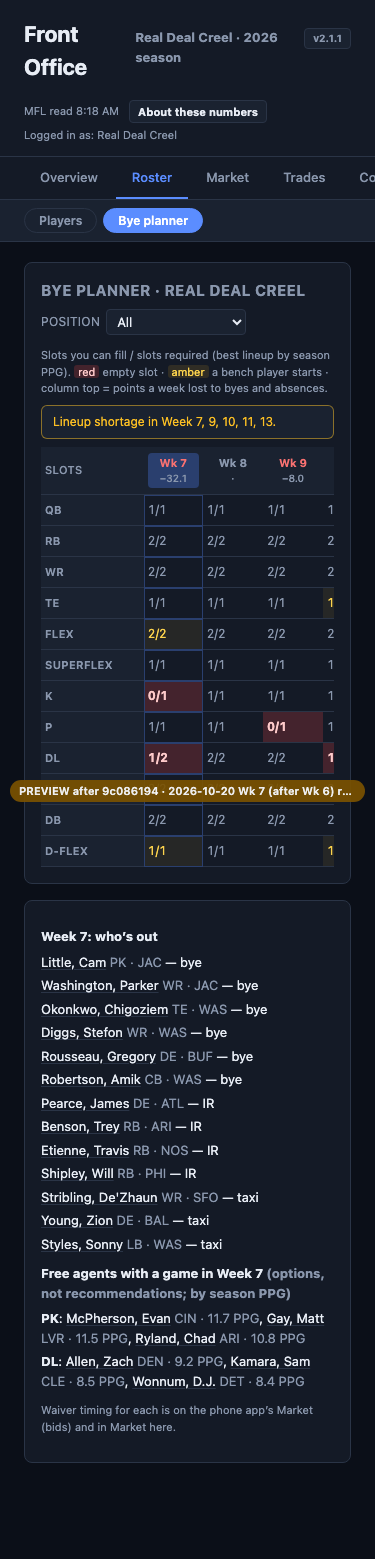Select the Wk 7 column header
Viewport: 375px width, 1559px height.
pyautogui.click(x=173, y=470)
